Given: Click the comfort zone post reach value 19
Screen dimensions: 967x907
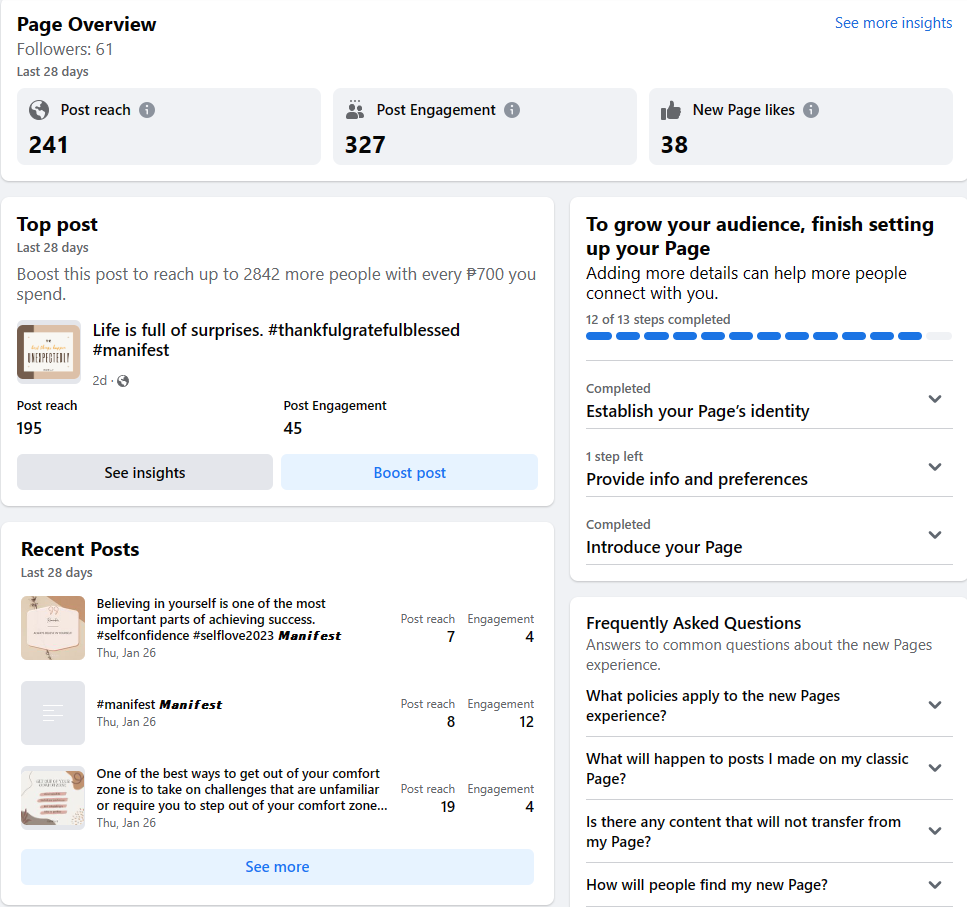Looking at the screenshot, I should [x=448, y=806].
